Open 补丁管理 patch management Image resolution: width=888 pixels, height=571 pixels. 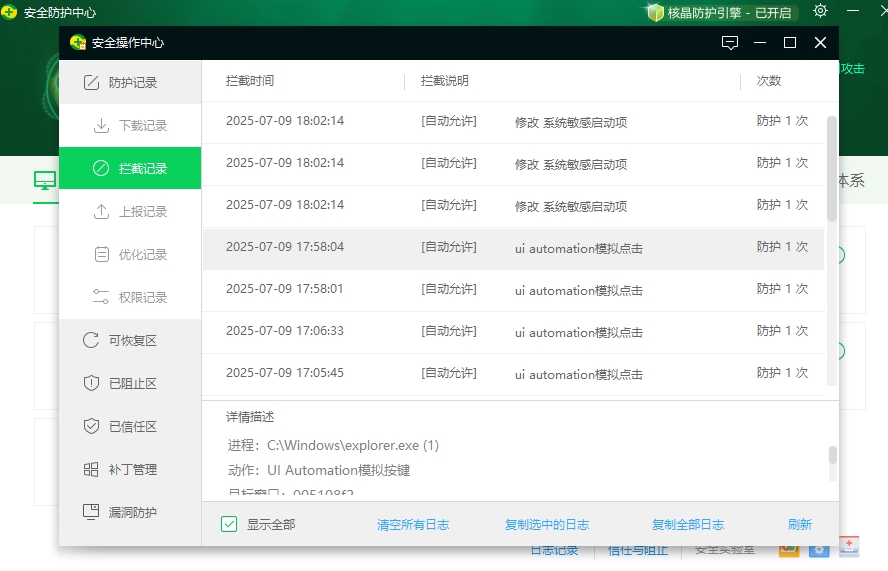point(132,470)
